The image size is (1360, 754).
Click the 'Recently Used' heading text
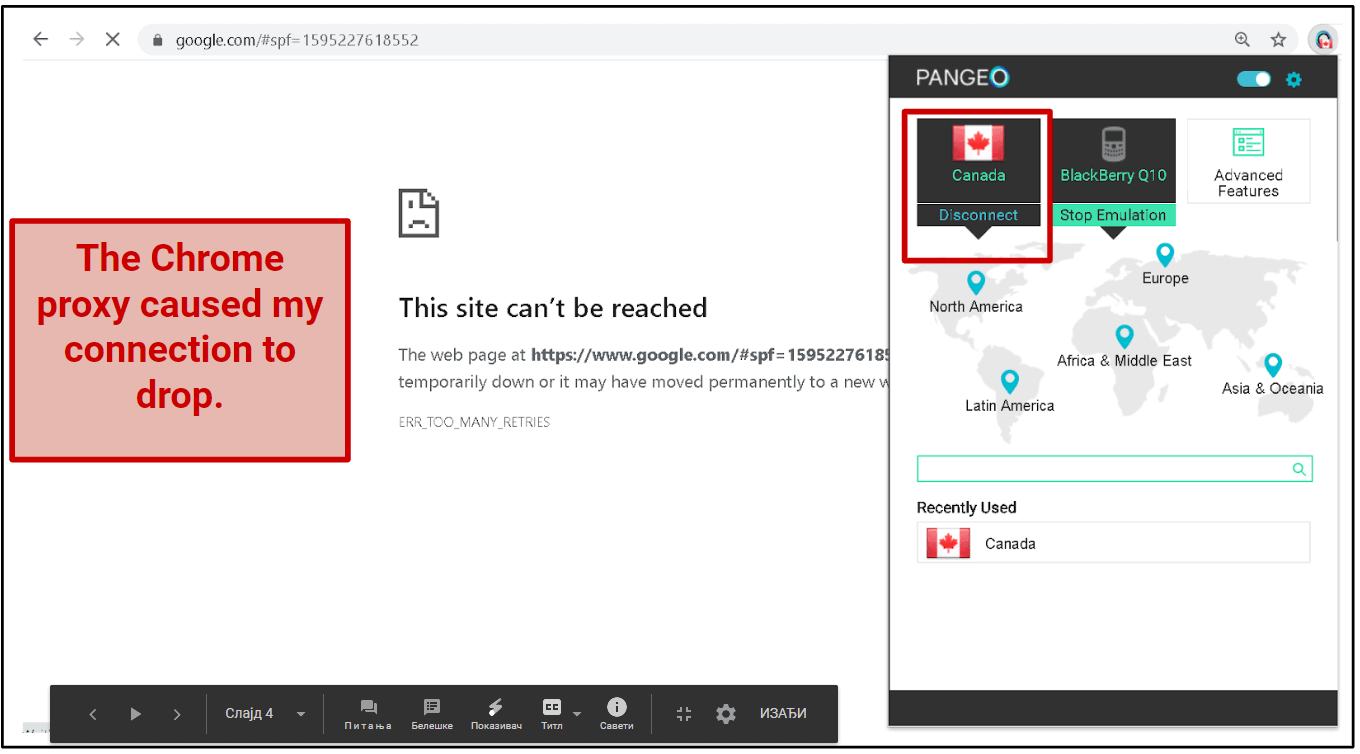966,508
